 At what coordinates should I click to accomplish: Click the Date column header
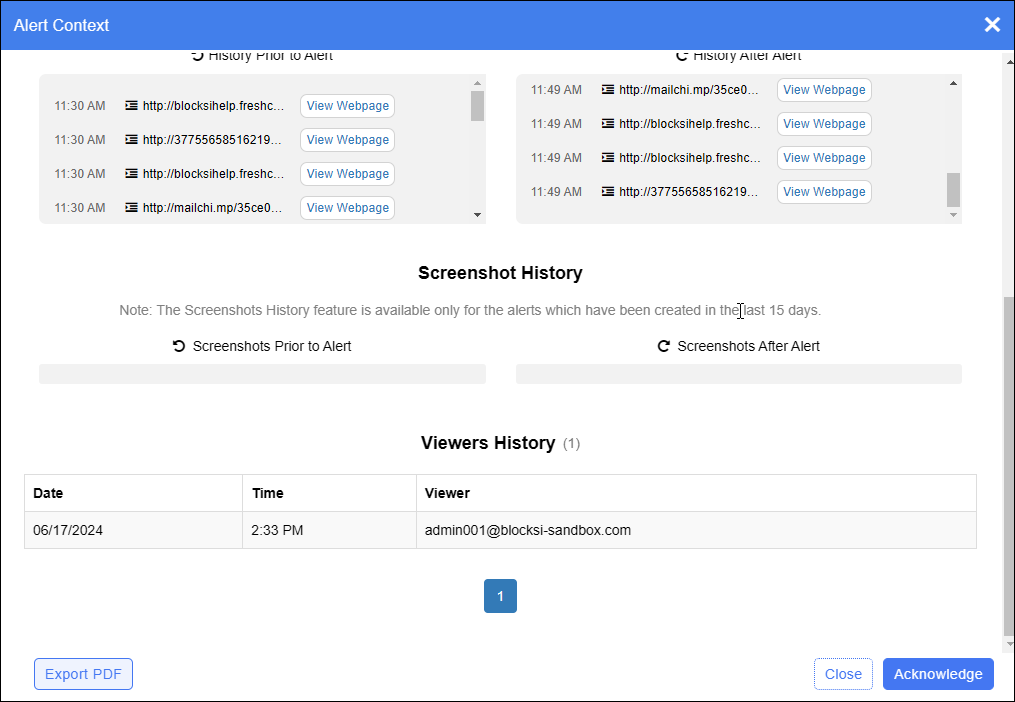[x=133, y=493]
